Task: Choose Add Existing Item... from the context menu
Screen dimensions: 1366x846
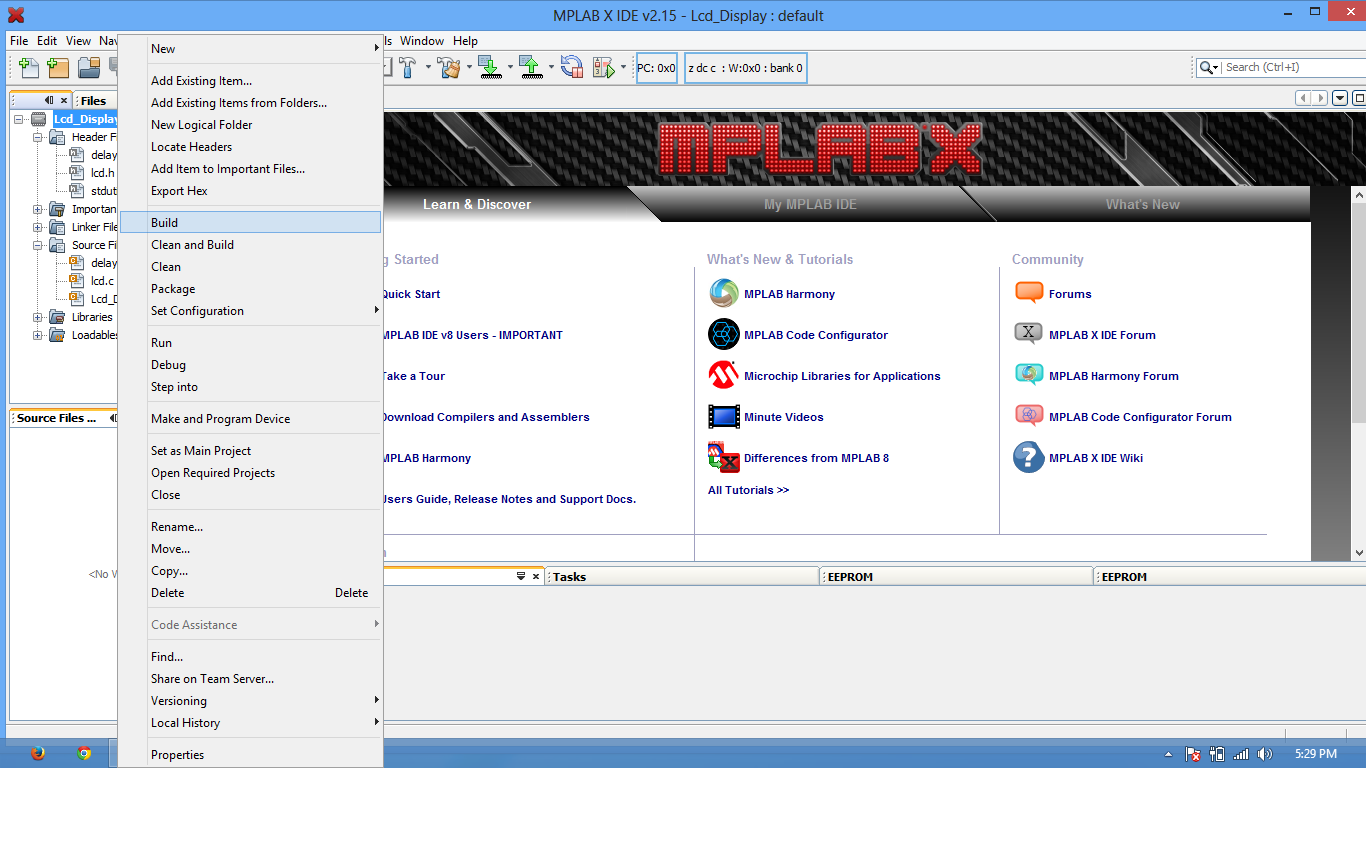Action: point(250,80)
